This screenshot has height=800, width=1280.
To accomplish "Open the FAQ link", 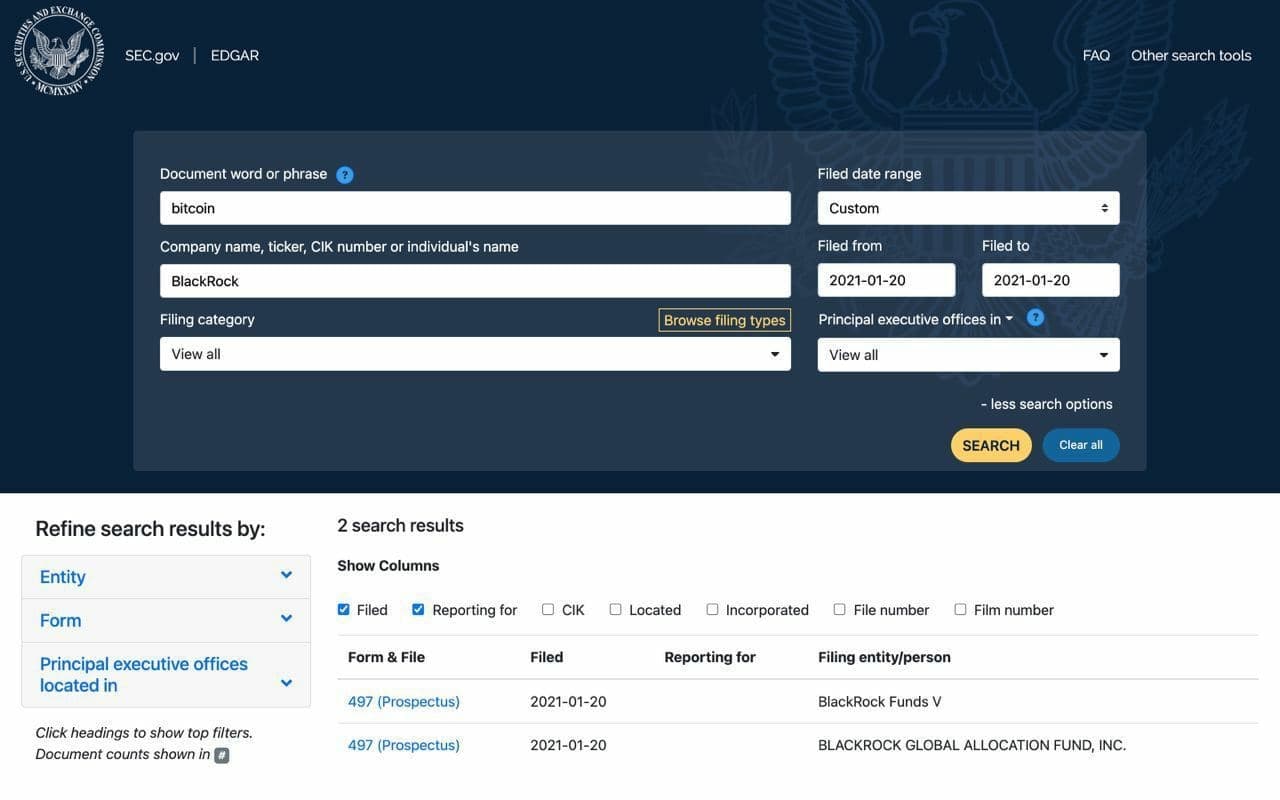I will (x=1096, y=55).
